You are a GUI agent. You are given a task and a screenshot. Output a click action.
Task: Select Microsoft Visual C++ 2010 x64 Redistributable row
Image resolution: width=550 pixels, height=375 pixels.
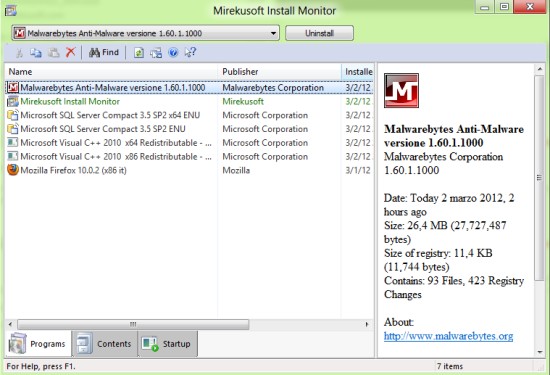[x=189, y=143]
